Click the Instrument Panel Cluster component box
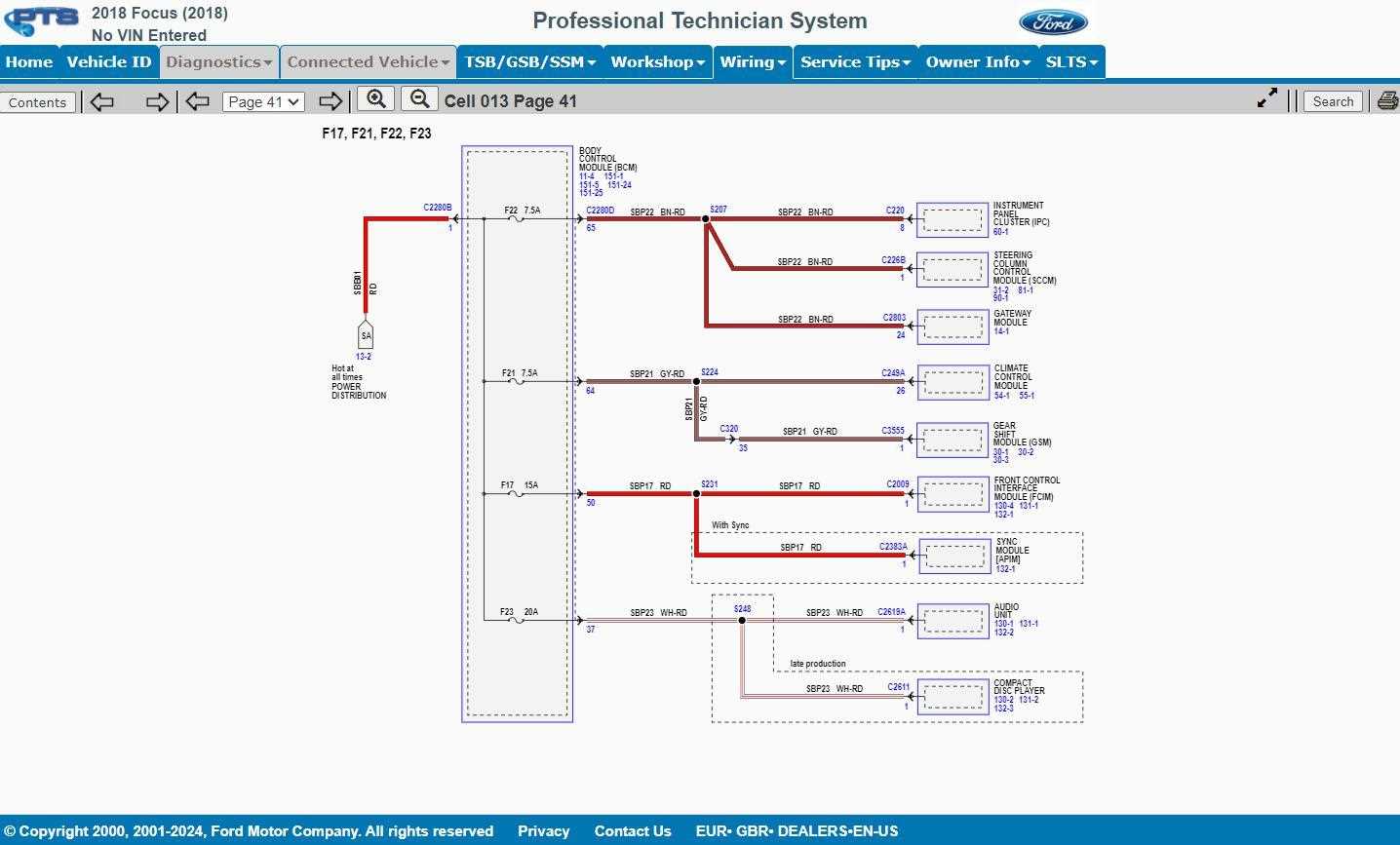 click(953, 218)
